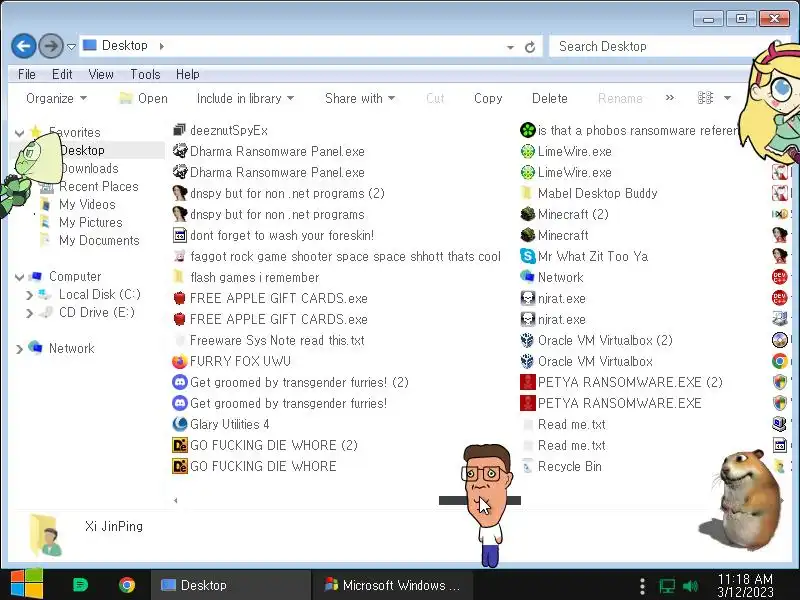Select My Pictures in navigation pane
This screenshot has height=600, width=800.
[x=91, y=222]
